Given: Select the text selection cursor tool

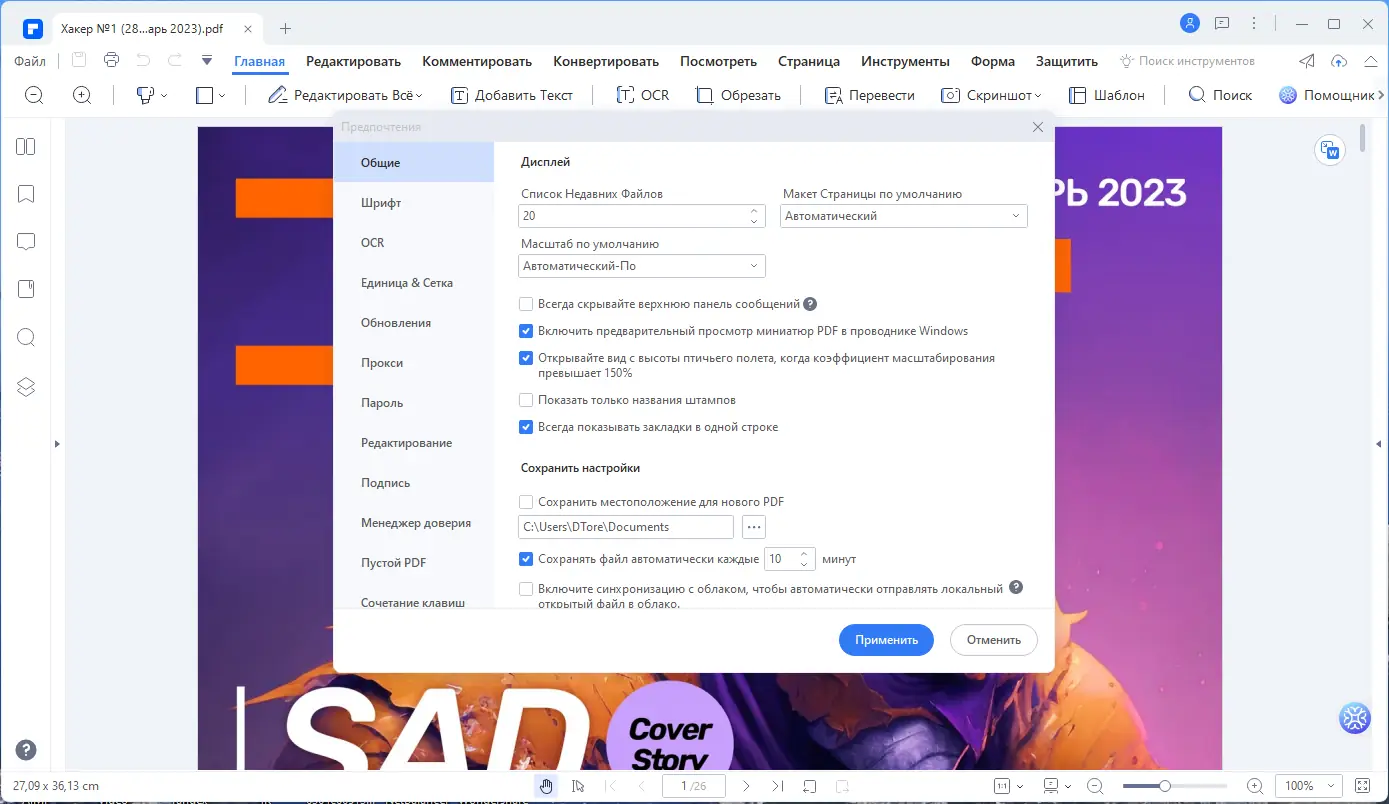Looking at the screenshot, I should tap(578, 786).
